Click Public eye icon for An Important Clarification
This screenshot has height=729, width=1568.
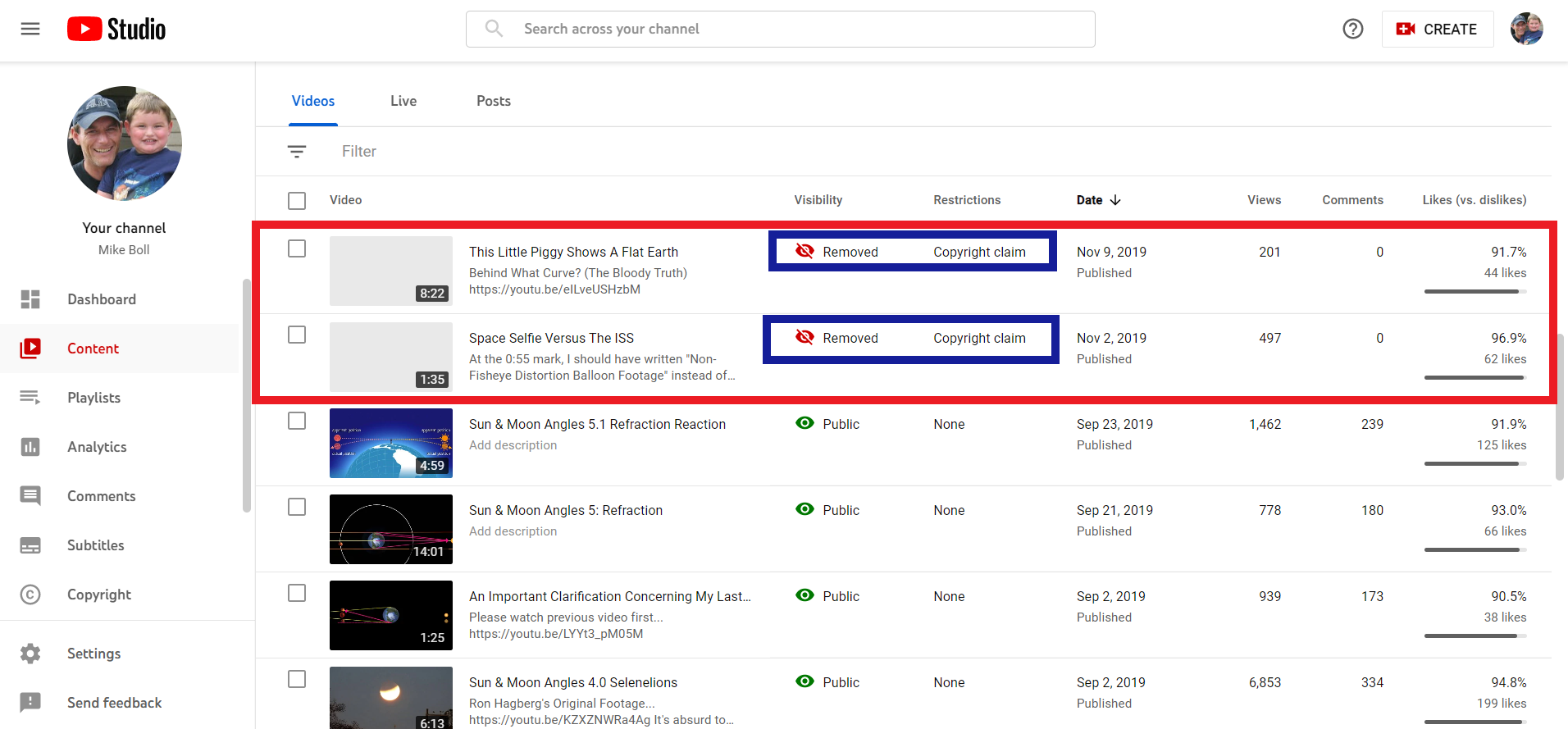[805, 595]
